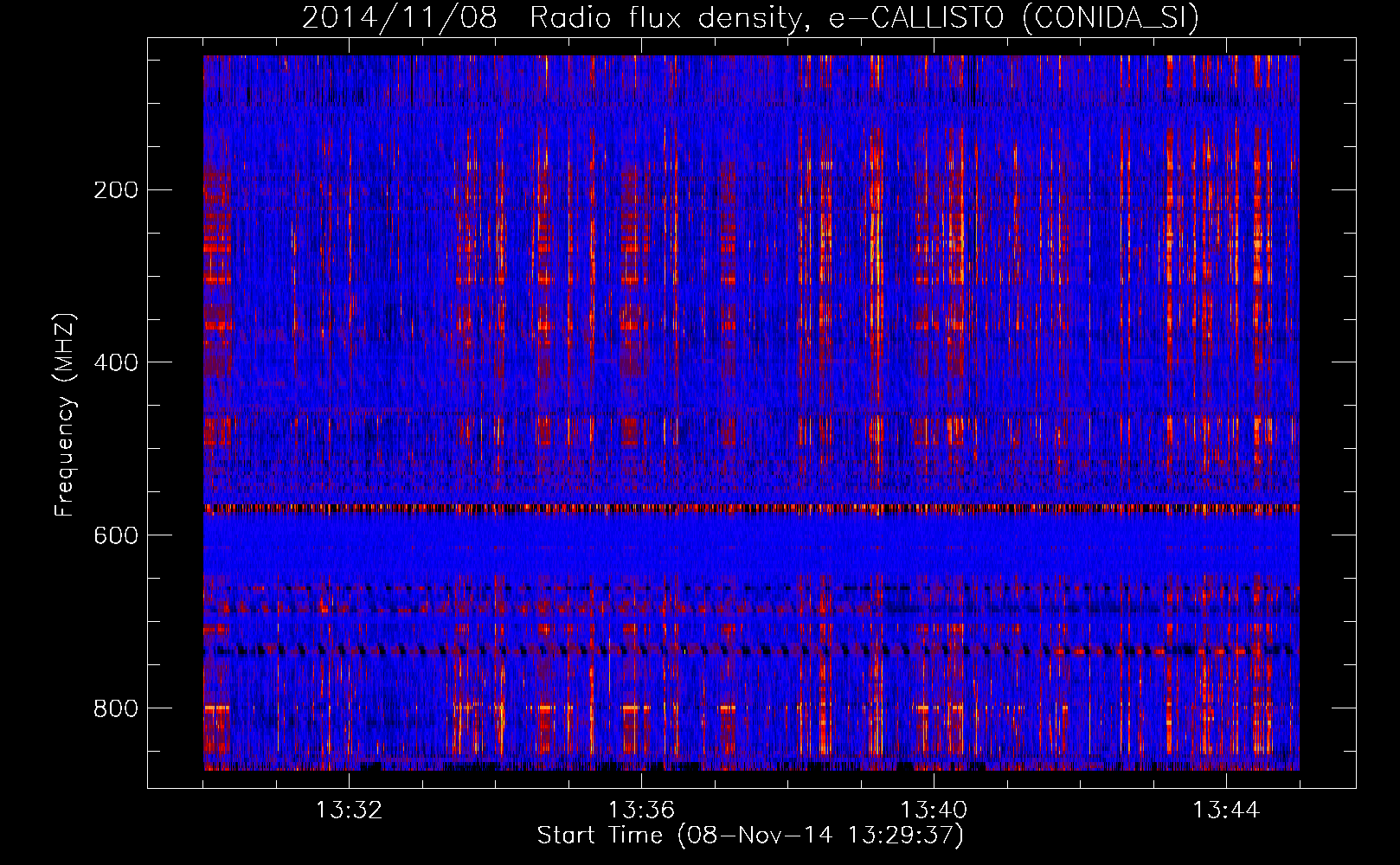Screen dimensions: 1400x865
Task: Click the plot title date 2014/11/08
Action: 400,17
